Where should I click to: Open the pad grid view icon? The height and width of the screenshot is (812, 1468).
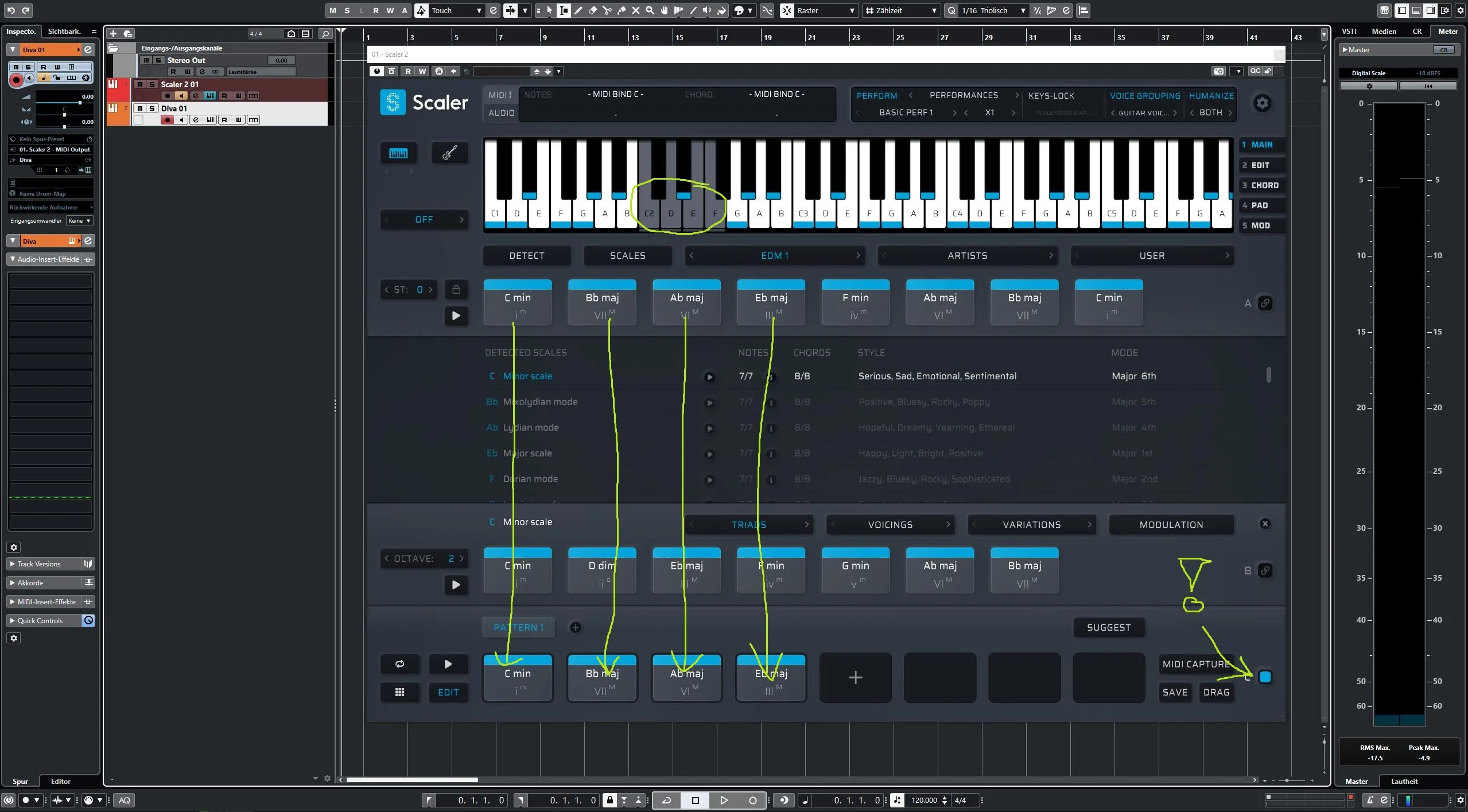click(399, 692)
